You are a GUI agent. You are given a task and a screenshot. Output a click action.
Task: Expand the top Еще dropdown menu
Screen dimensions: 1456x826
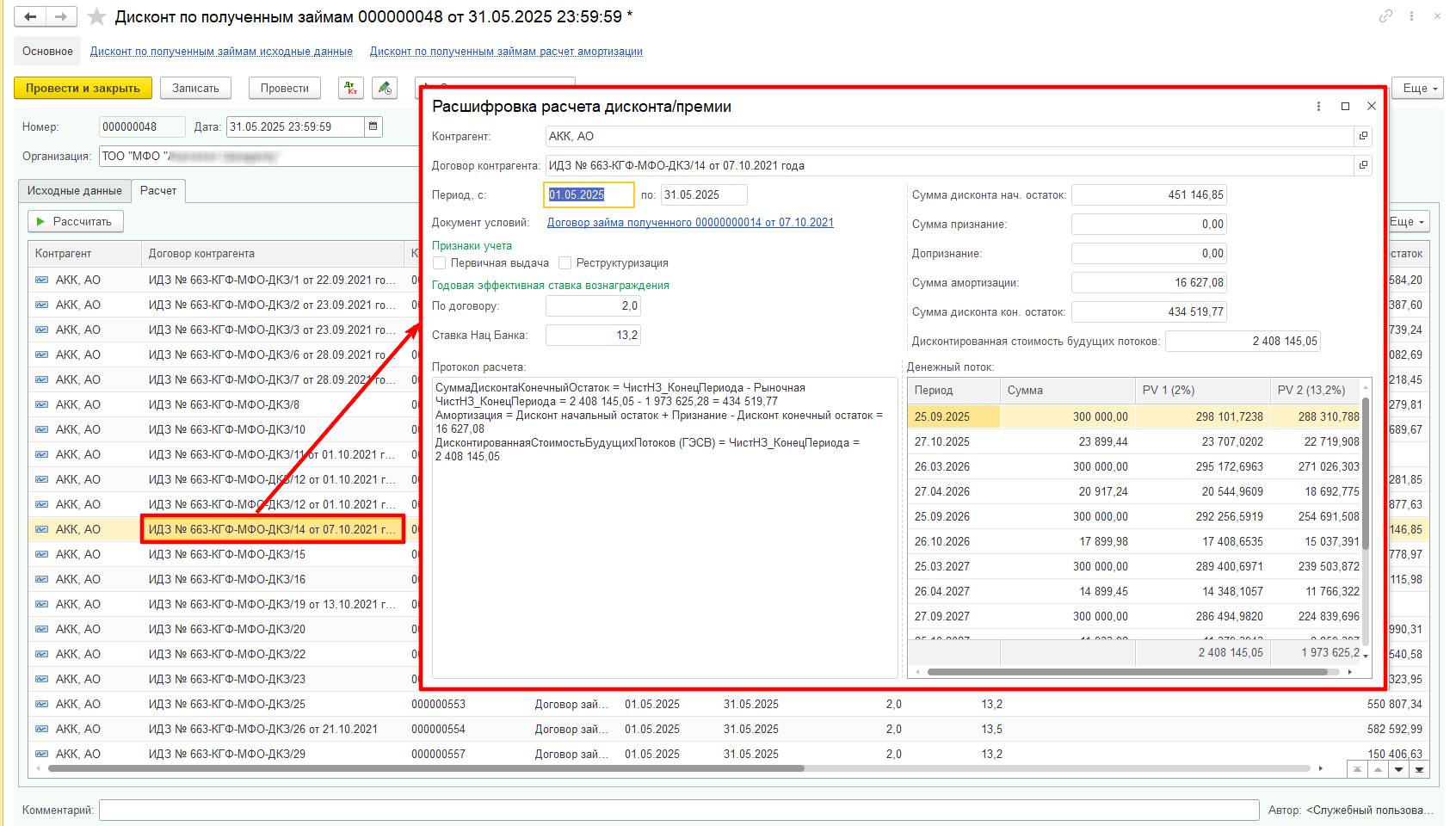(x=1420, y=88)
